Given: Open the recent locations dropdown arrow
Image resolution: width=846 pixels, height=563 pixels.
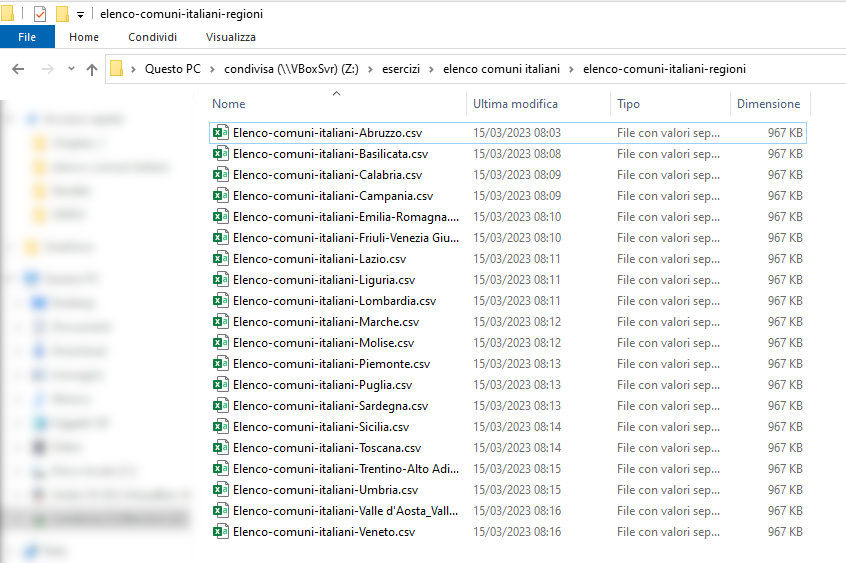Looking at the screenshot, I should pyautogui.click(x=71, y=69).
